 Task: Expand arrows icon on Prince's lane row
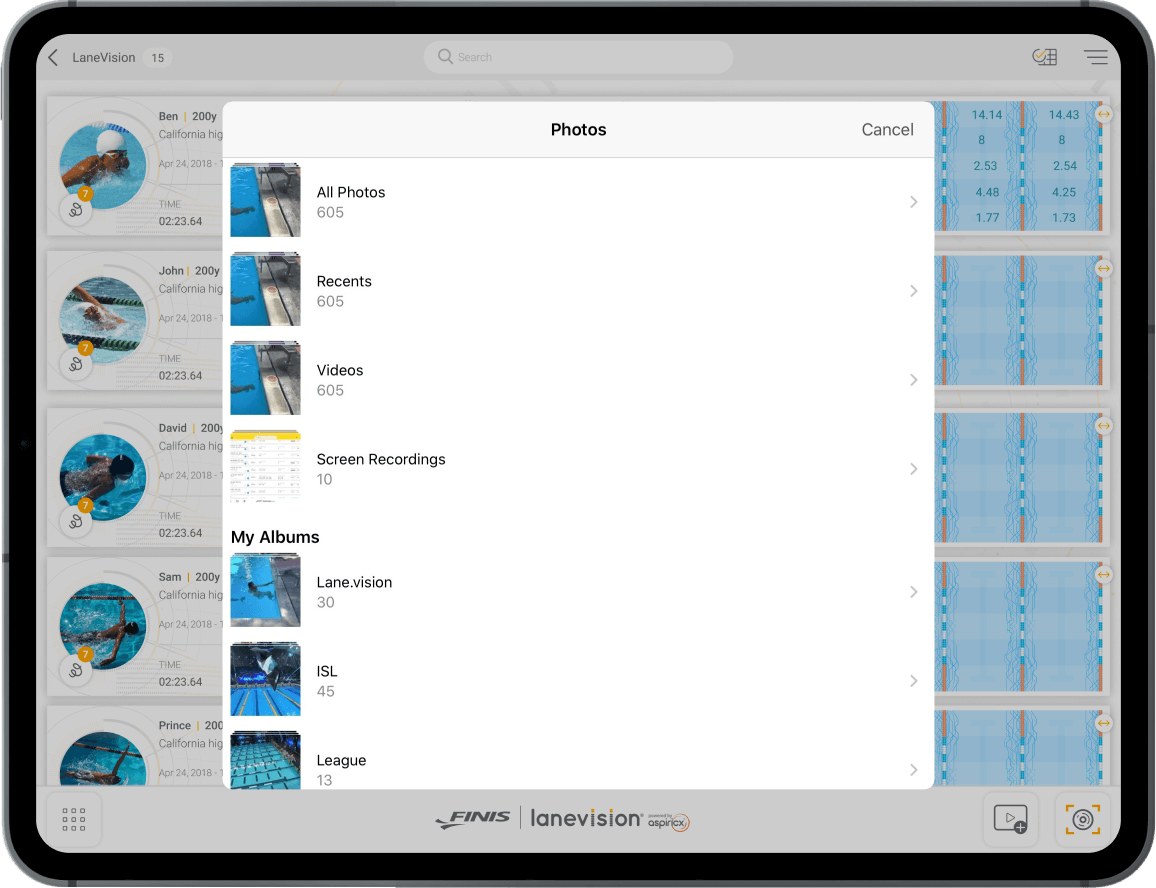pos(1103,724)
